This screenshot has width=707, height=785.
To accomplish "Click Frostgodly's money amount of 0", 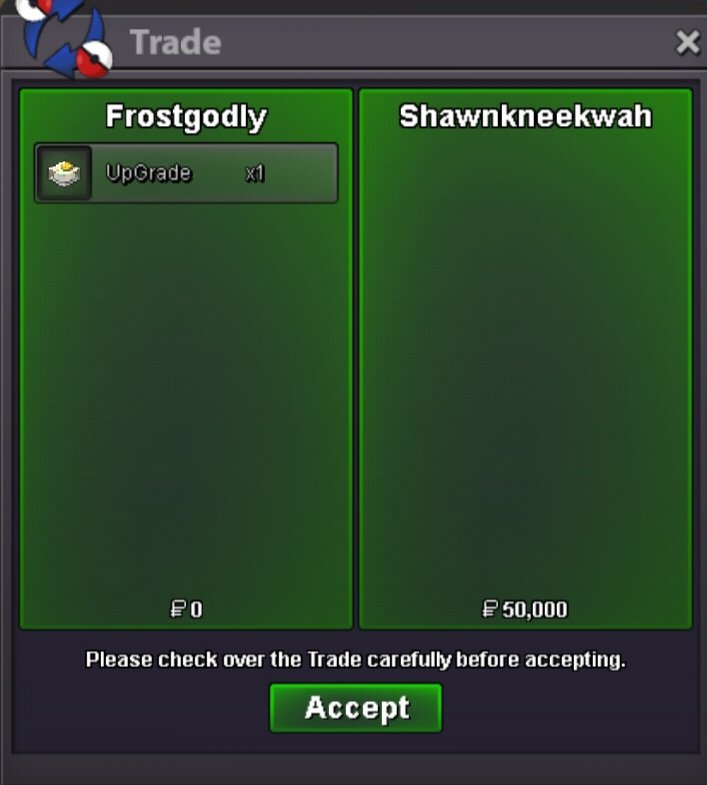I will click(x=186, y=609).
